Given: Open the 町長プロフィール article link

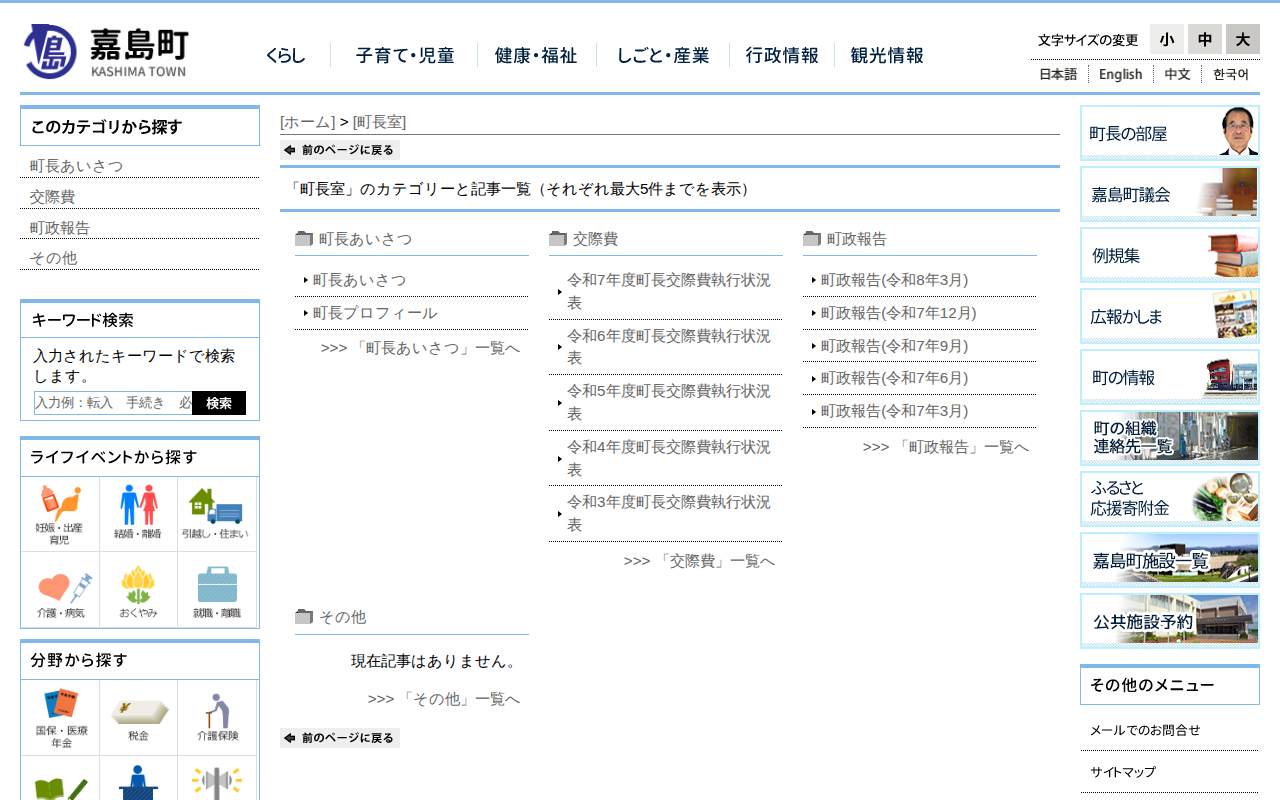Looking at the screenshot, I should pyautogui.click(x=375, y=313).
